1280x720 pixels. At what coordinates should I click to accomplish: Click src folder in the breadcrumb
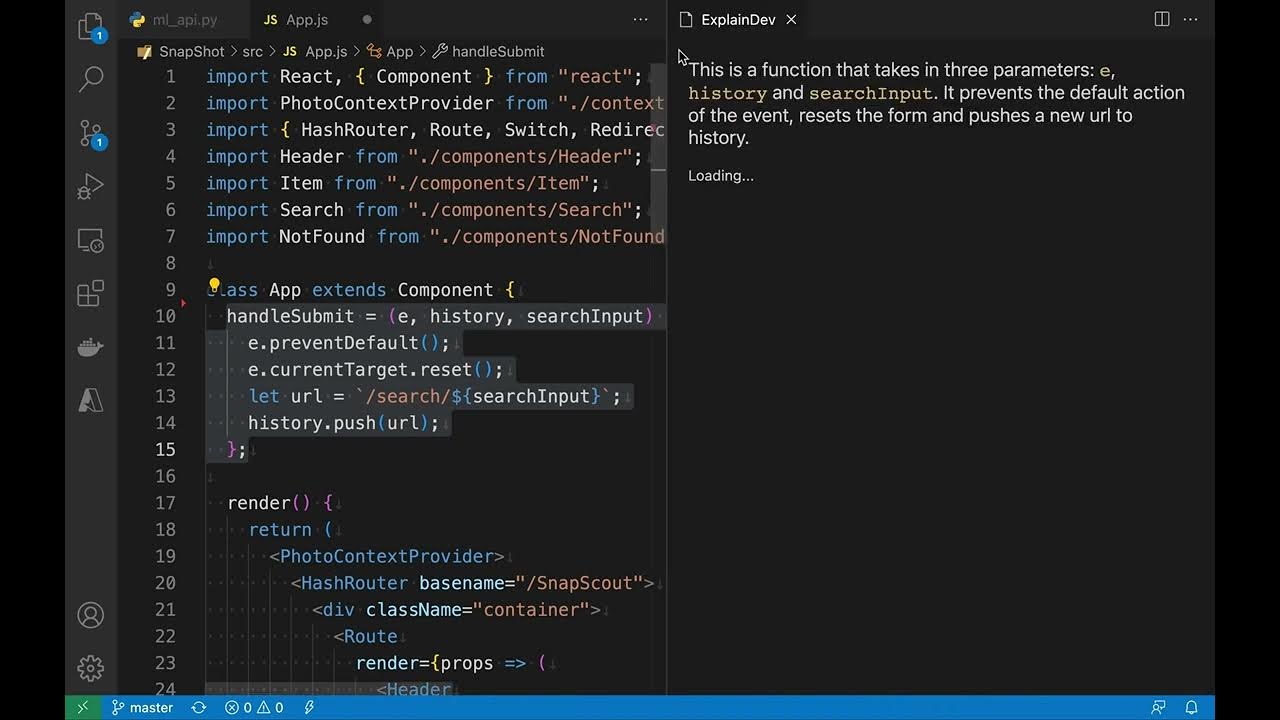coord(252,51)
